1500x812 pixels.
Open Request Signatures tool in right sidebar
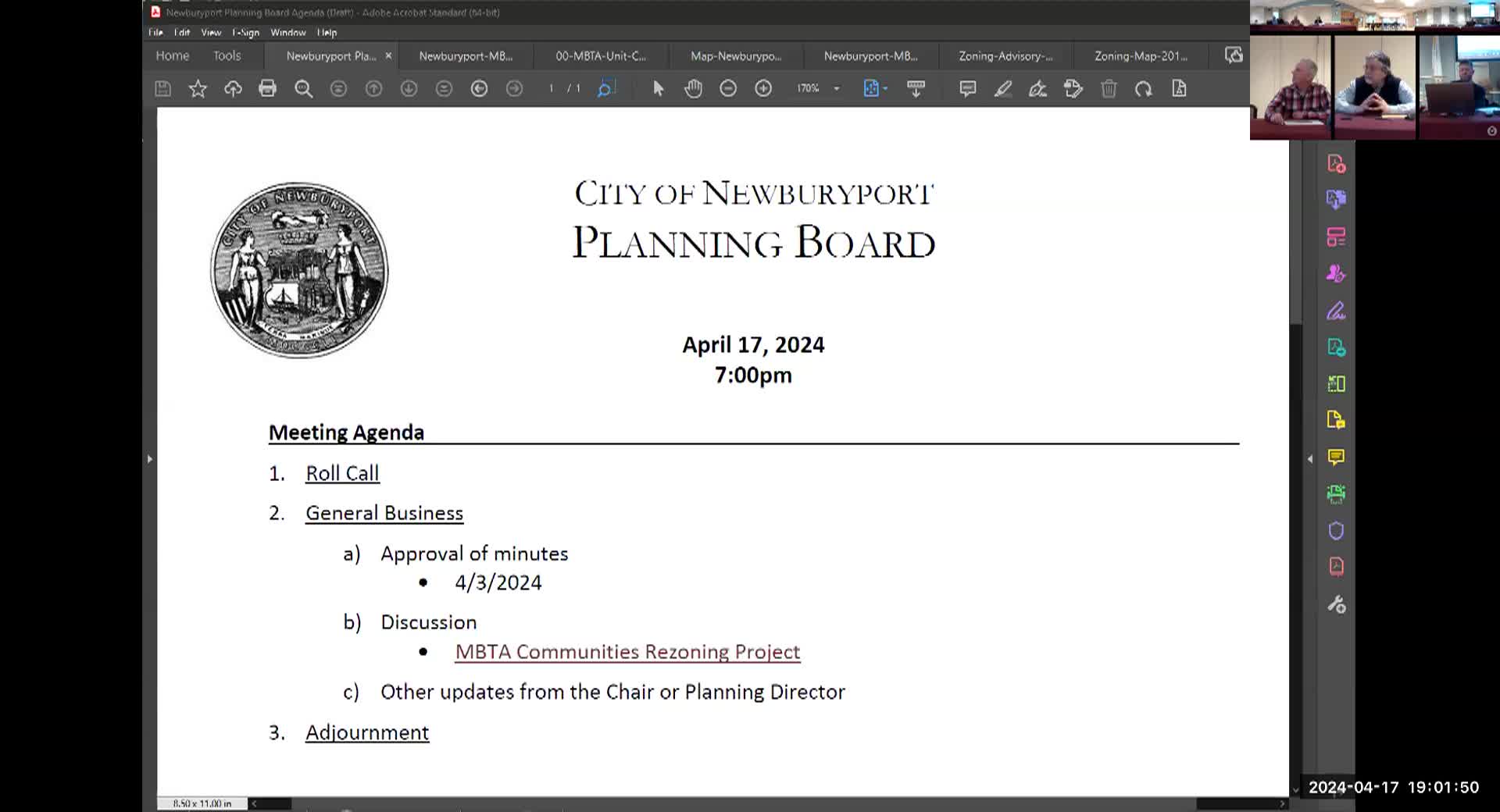coord(1336,274)
